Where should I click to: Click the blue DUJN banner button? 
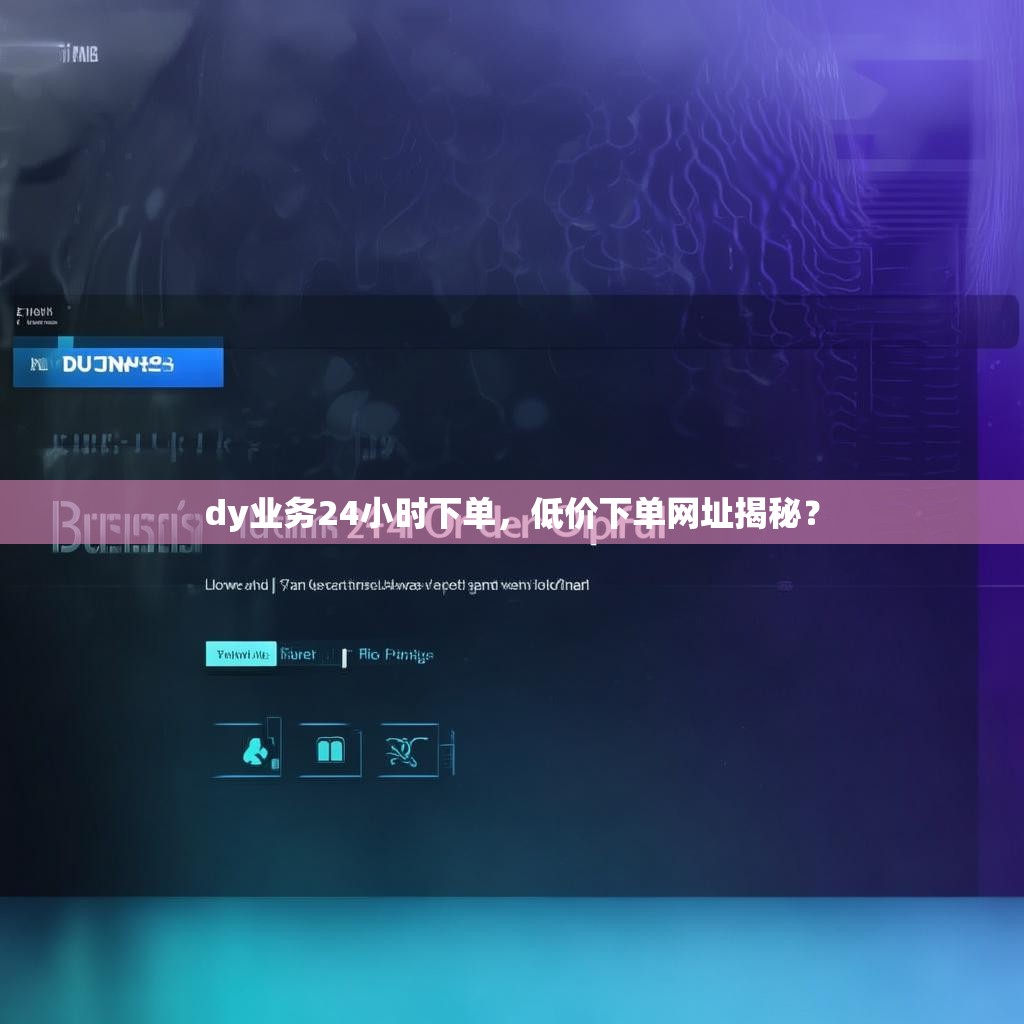pos(118,364)
